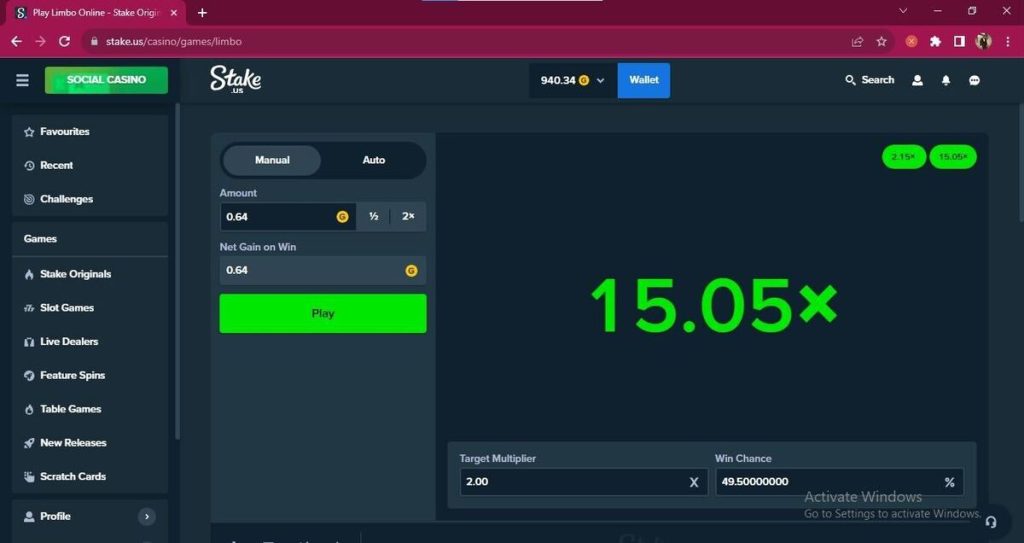Viewport: 1024px width, 543px height.
Task: Open the notifications bell
Action: (946, 80)
